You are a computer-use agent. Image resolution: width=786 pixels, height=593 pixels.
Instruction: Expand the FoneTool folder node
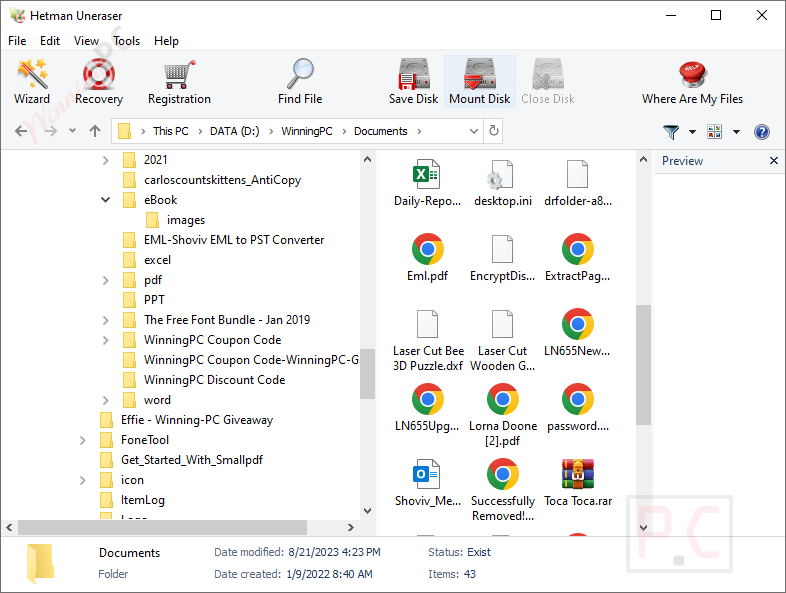(x=83, y=440)
